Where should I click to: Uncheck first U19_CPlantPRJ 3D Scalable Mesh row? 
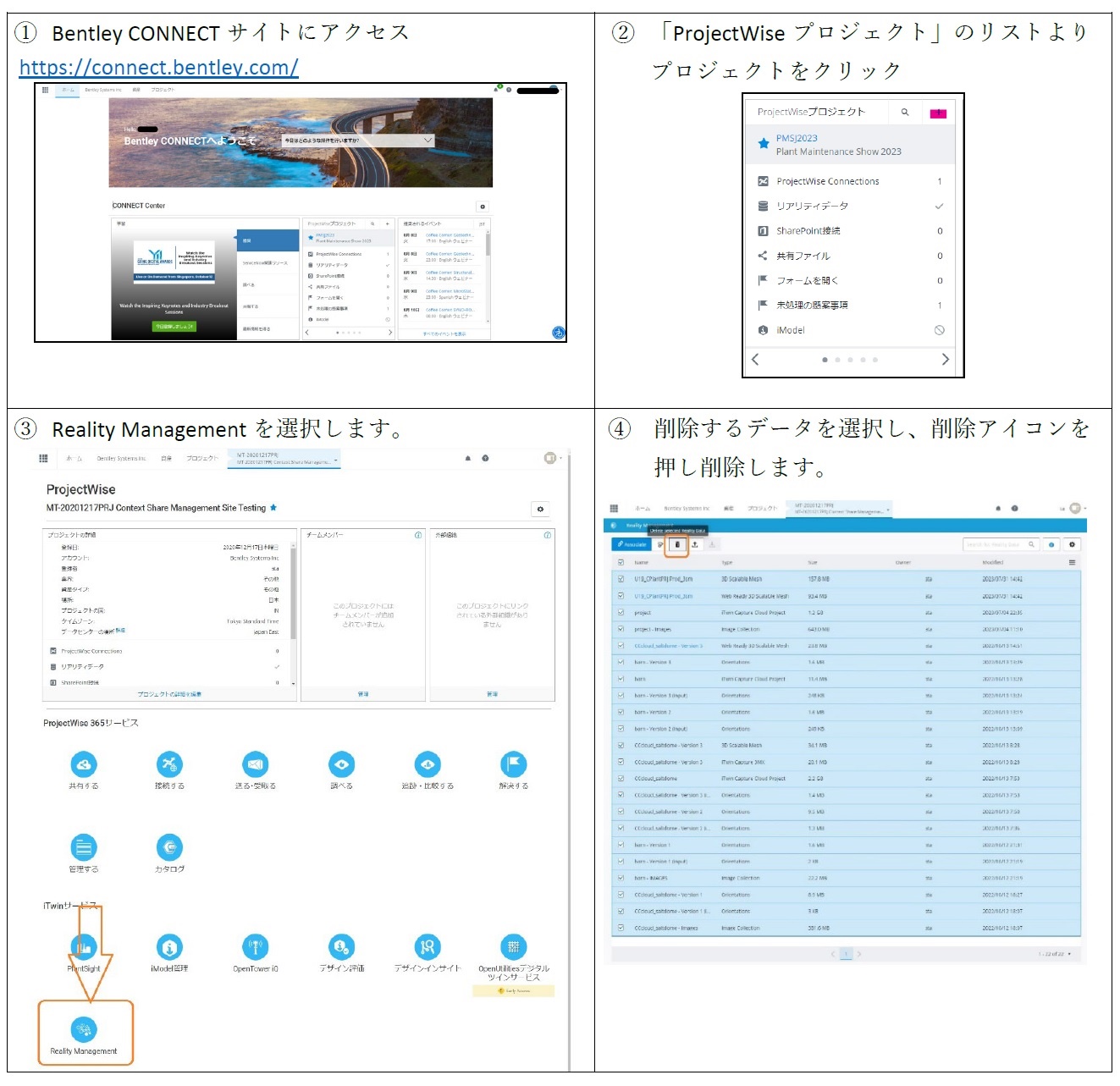[x=621, y=579]
